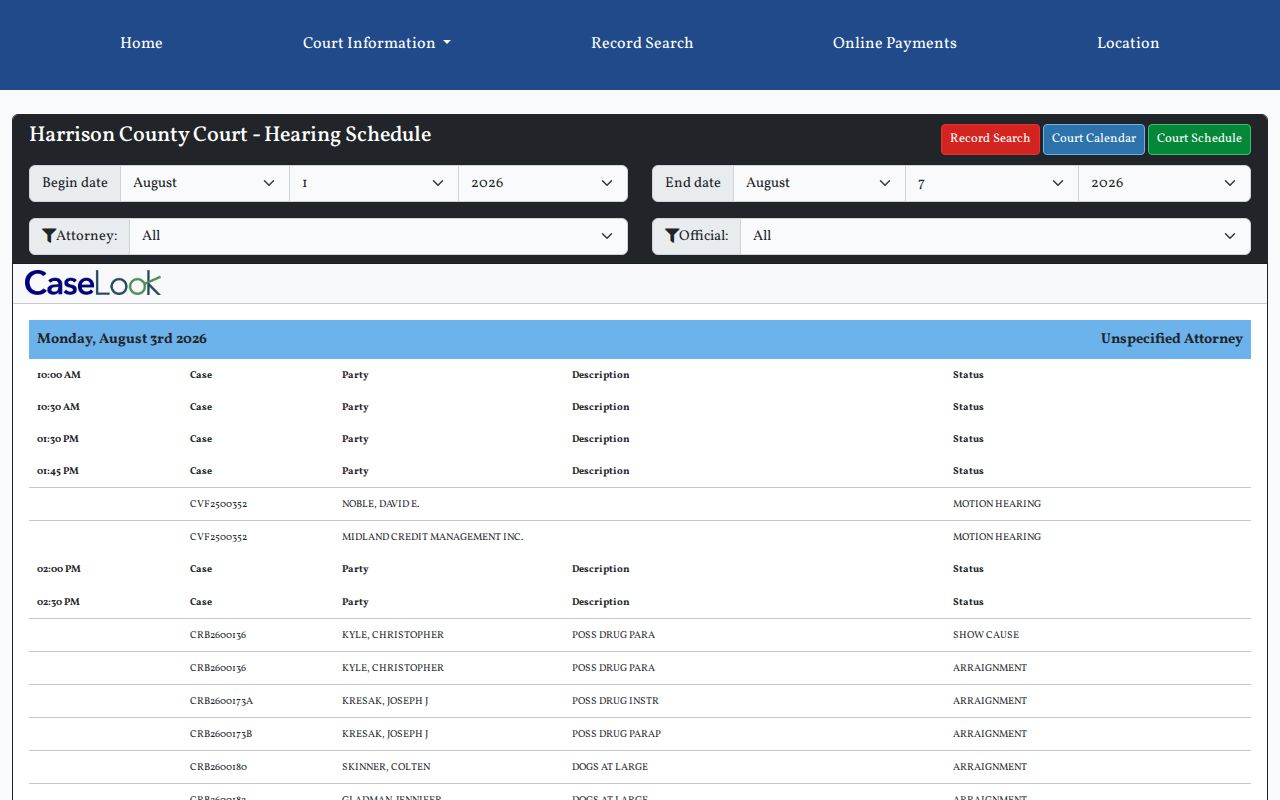
Task: Click the 02:30 PM time slot
Action: [x=58, y=602]
